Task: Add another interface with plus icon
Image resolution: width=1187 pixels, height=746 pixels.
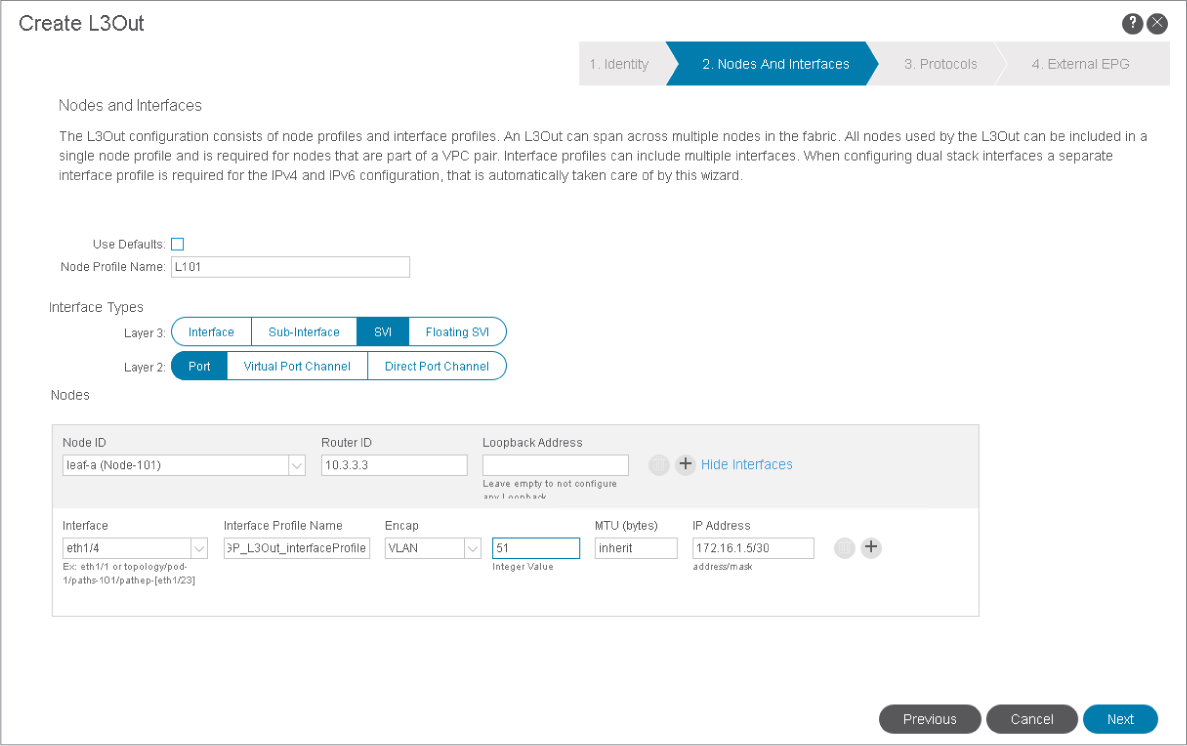Action: point(871,547)
